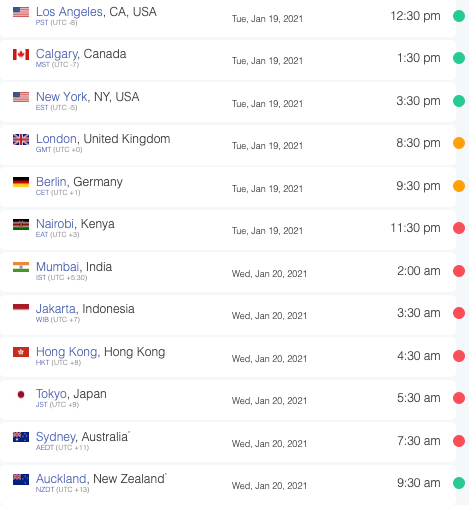Click the Indian flag beside Mumbai

tap(21, 267)
